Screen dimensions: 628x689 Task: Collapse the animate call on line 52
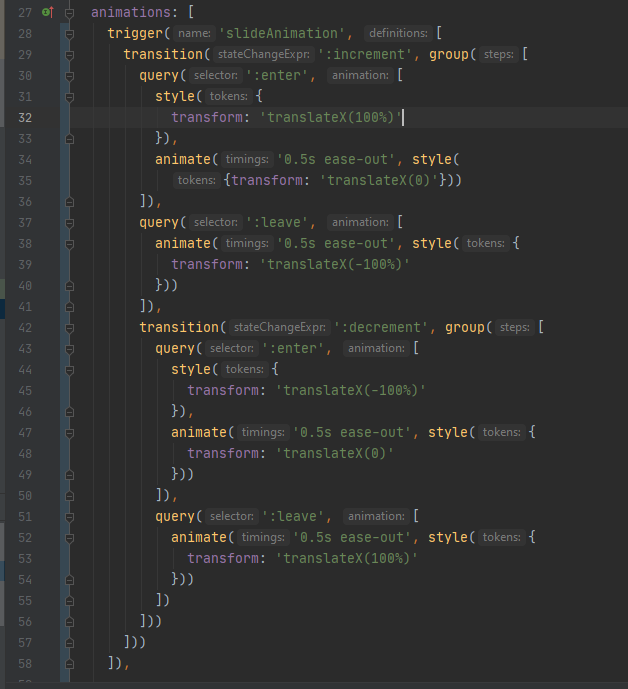click(69, 538)
